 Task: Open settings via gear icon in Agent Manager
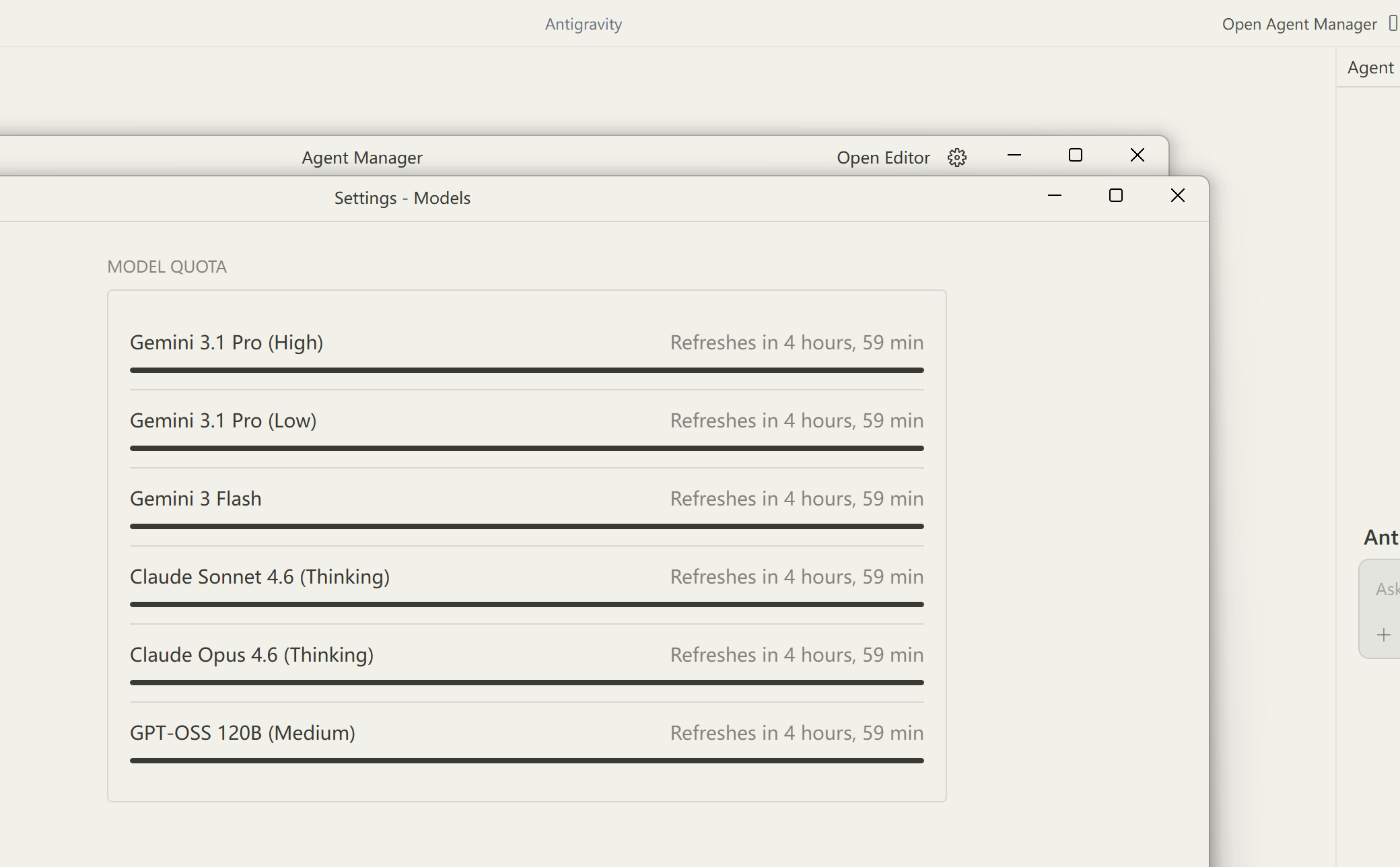956,158
